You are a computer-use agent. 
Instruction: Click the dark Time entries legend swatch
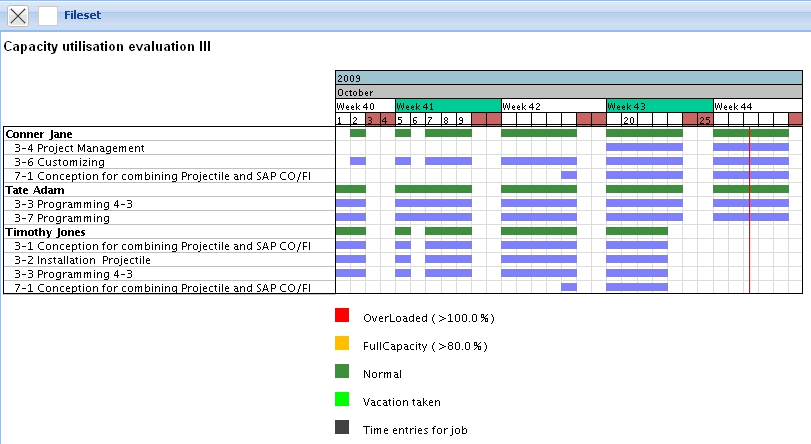[342, 428]
